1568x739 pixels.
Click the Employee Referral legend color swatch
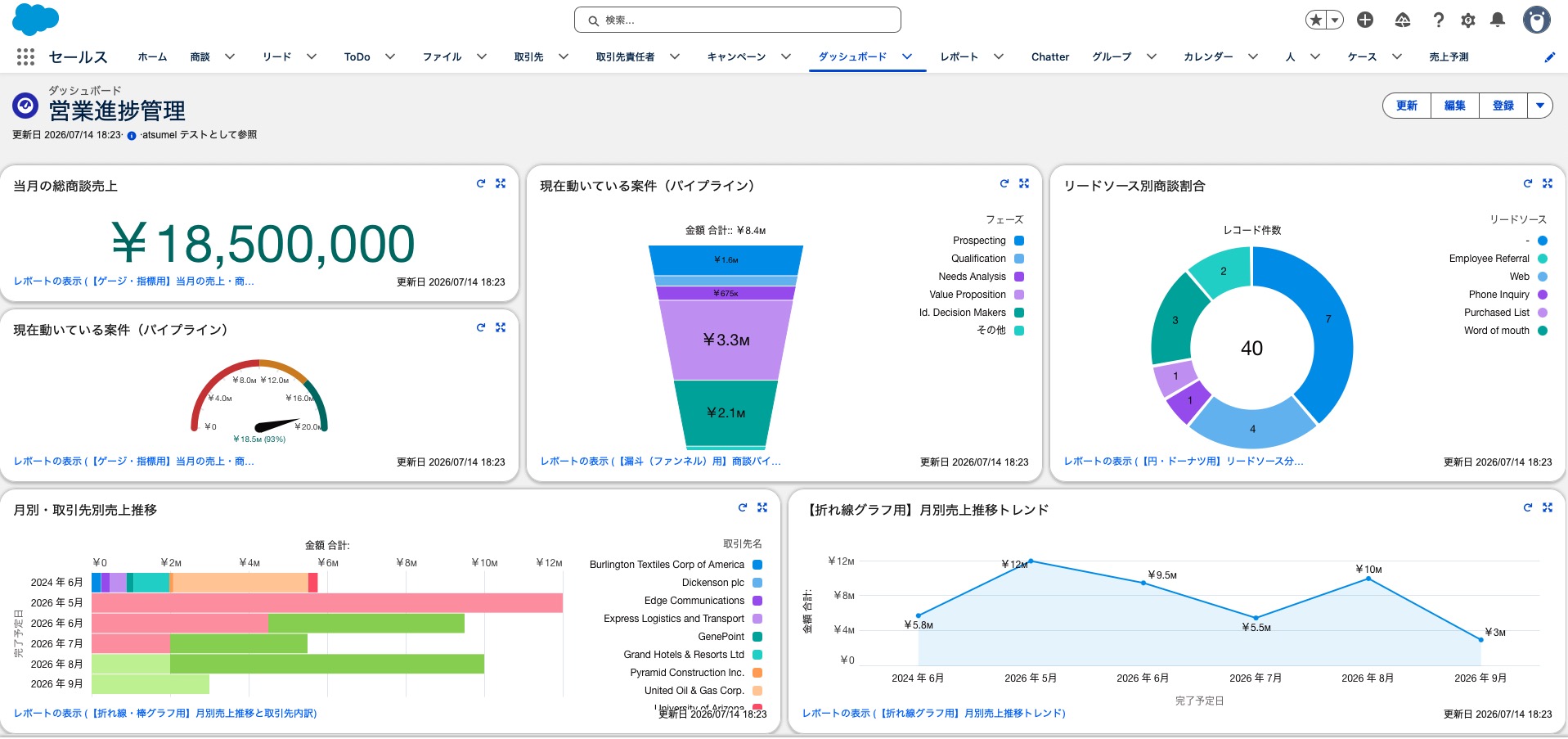click(1543, 259)
